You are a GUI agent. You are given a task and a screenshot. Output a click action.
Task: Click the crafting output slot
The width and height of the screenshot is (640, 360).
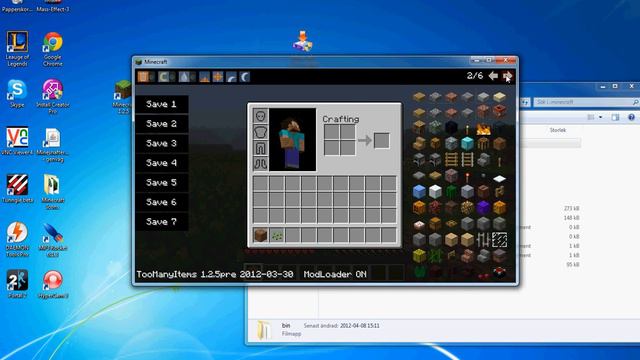click(x=382, y=140)
